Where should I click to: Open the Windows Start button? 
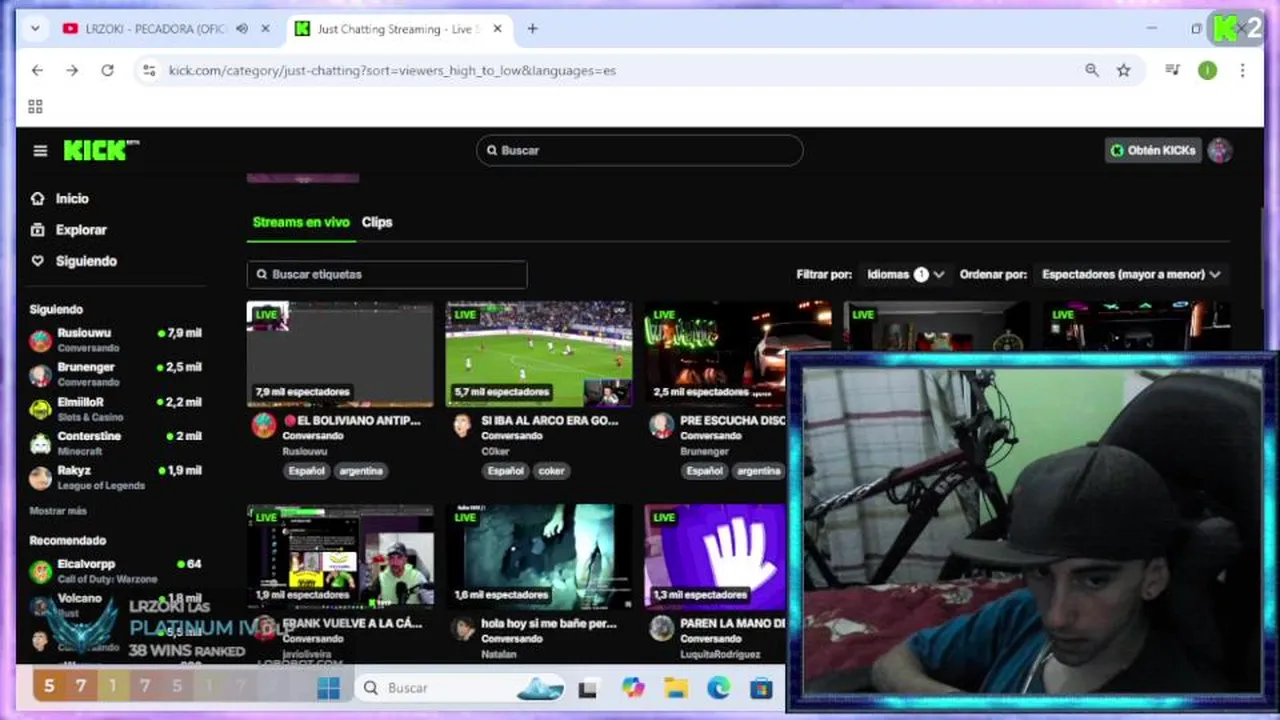tap(328, 688)
